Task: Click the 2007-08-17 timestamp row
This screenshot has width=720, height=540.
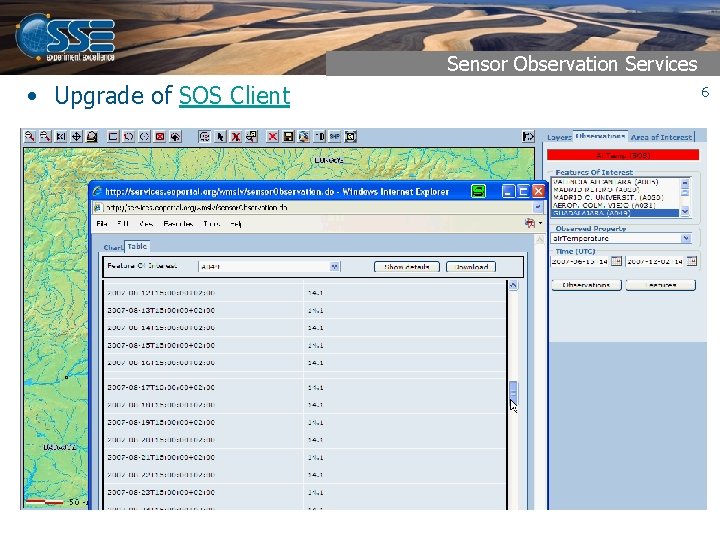Action: (305, 388)
